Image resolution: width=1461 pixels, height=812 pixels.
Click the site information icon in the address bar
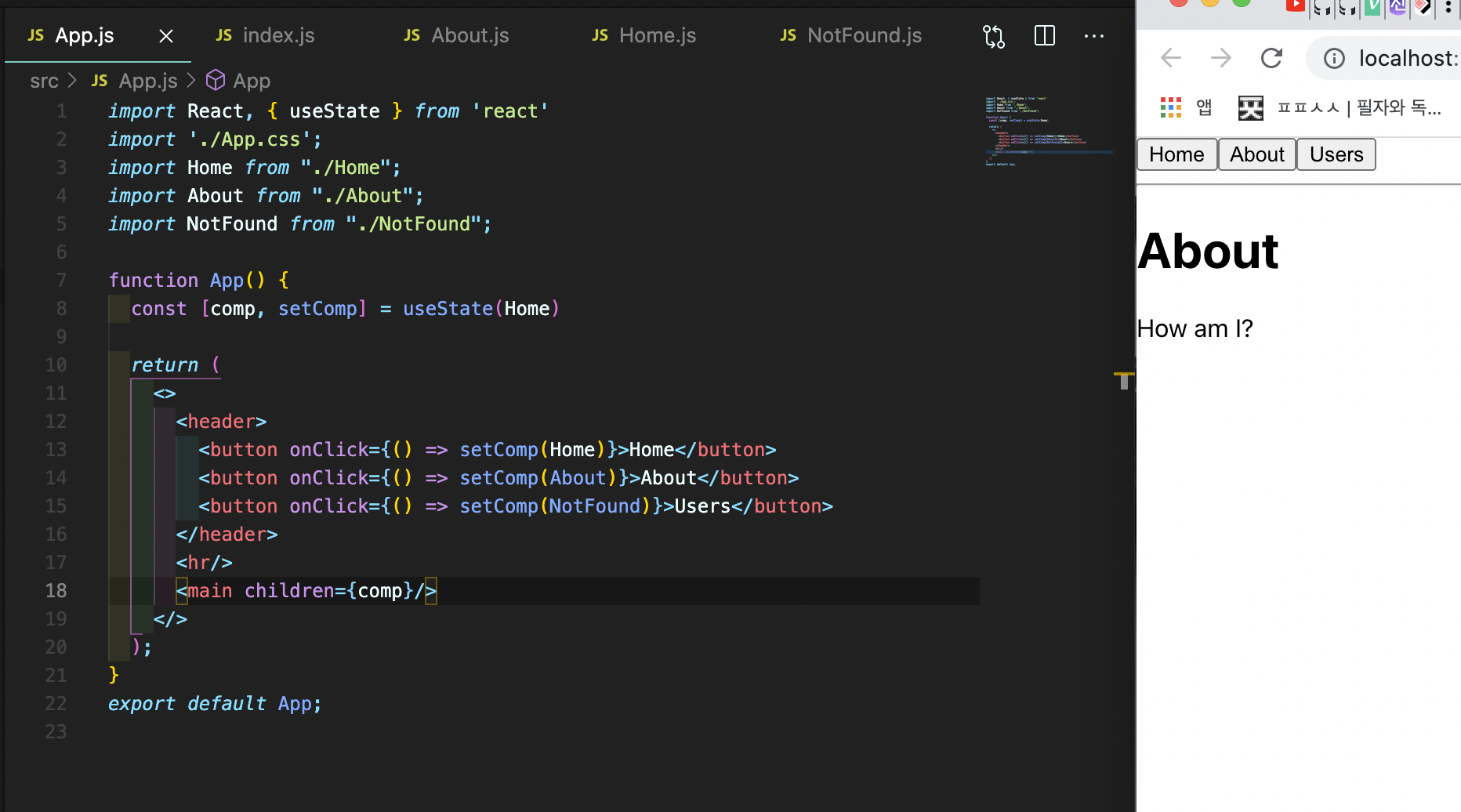(1333, 57)
